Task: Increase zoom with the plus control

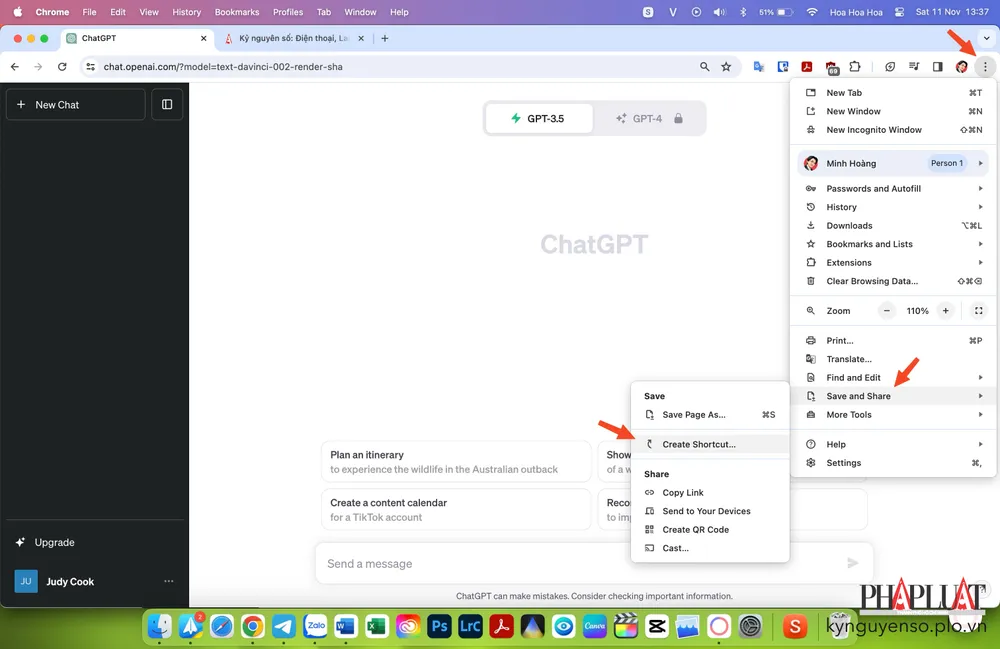Action: click(x=946, y=310)
